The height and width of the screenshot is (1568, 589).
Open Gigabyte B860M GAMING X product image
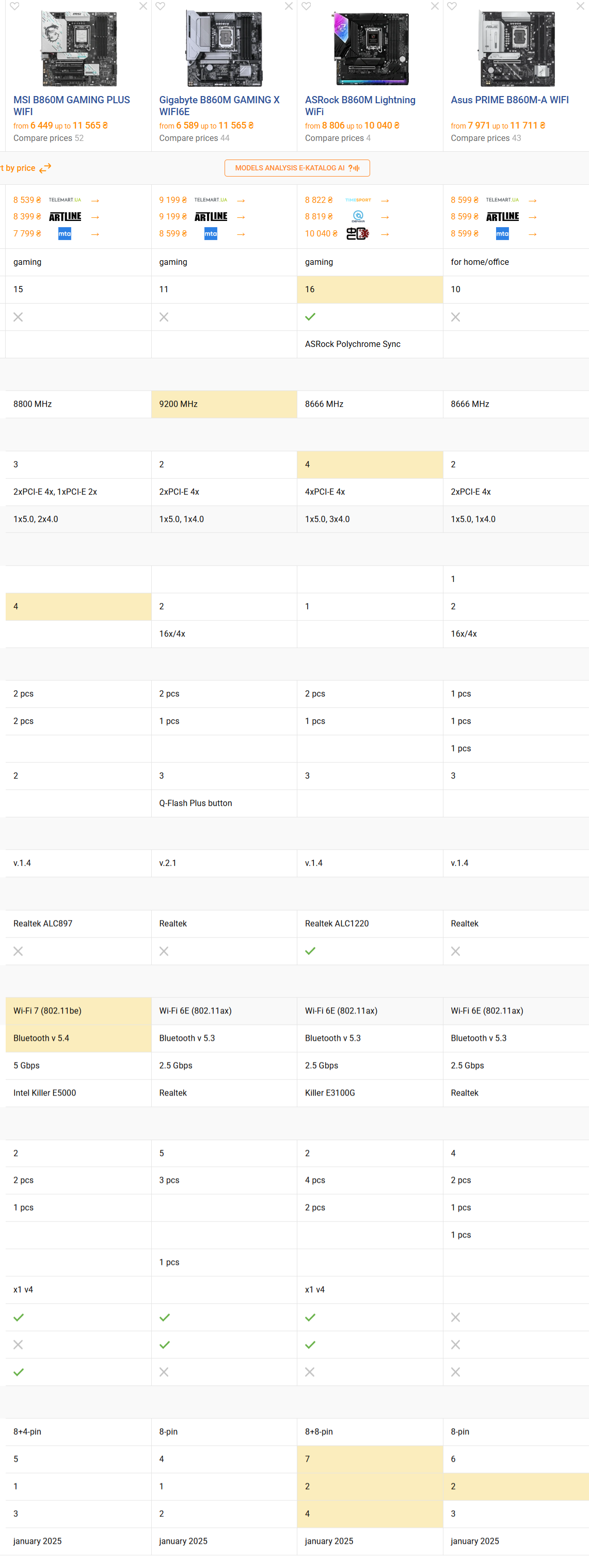pos(225,49)
